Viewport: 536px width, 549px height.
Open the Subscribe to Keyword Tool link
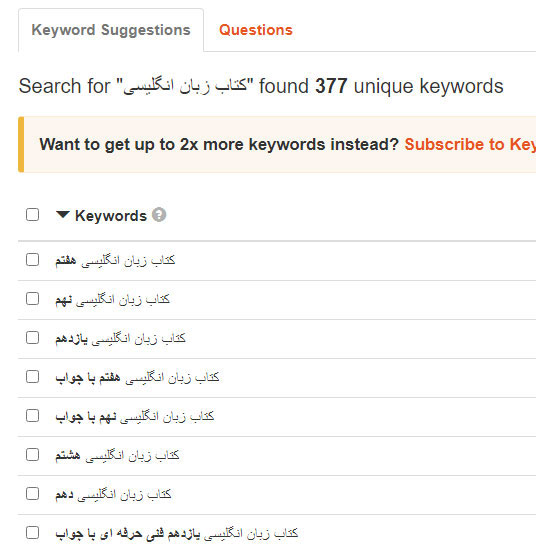470,145
